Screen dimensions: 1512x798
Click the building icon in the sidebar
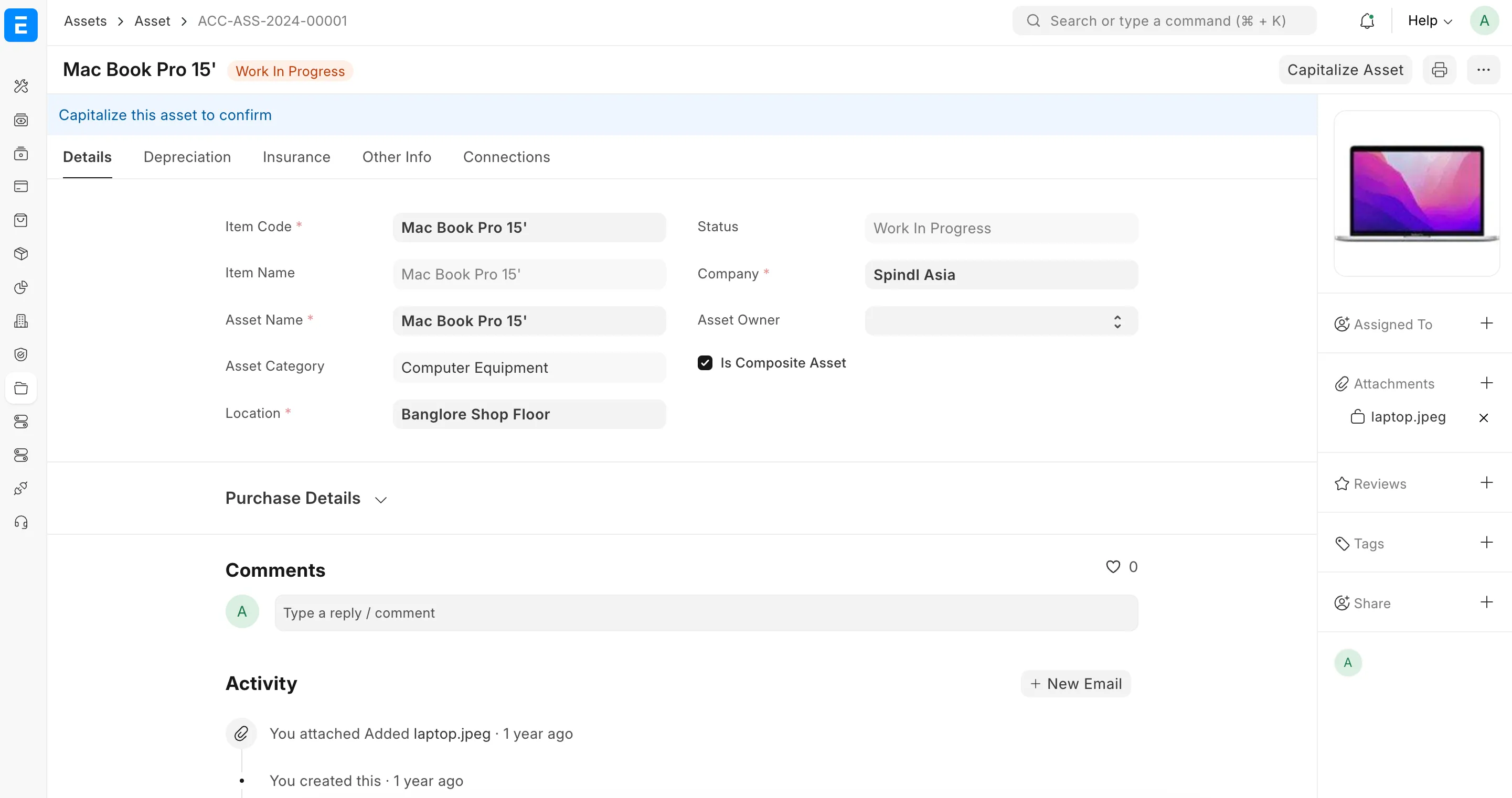(21, 320)
